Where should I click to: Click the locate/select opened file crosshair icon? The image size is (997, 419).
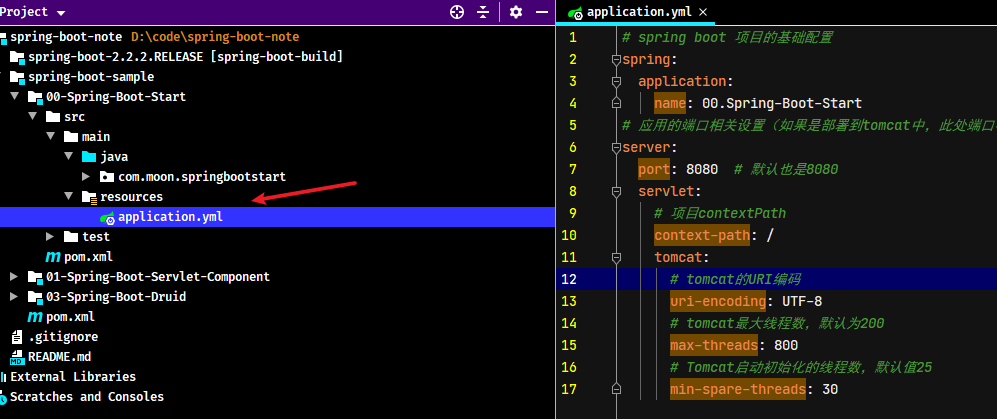457,12
